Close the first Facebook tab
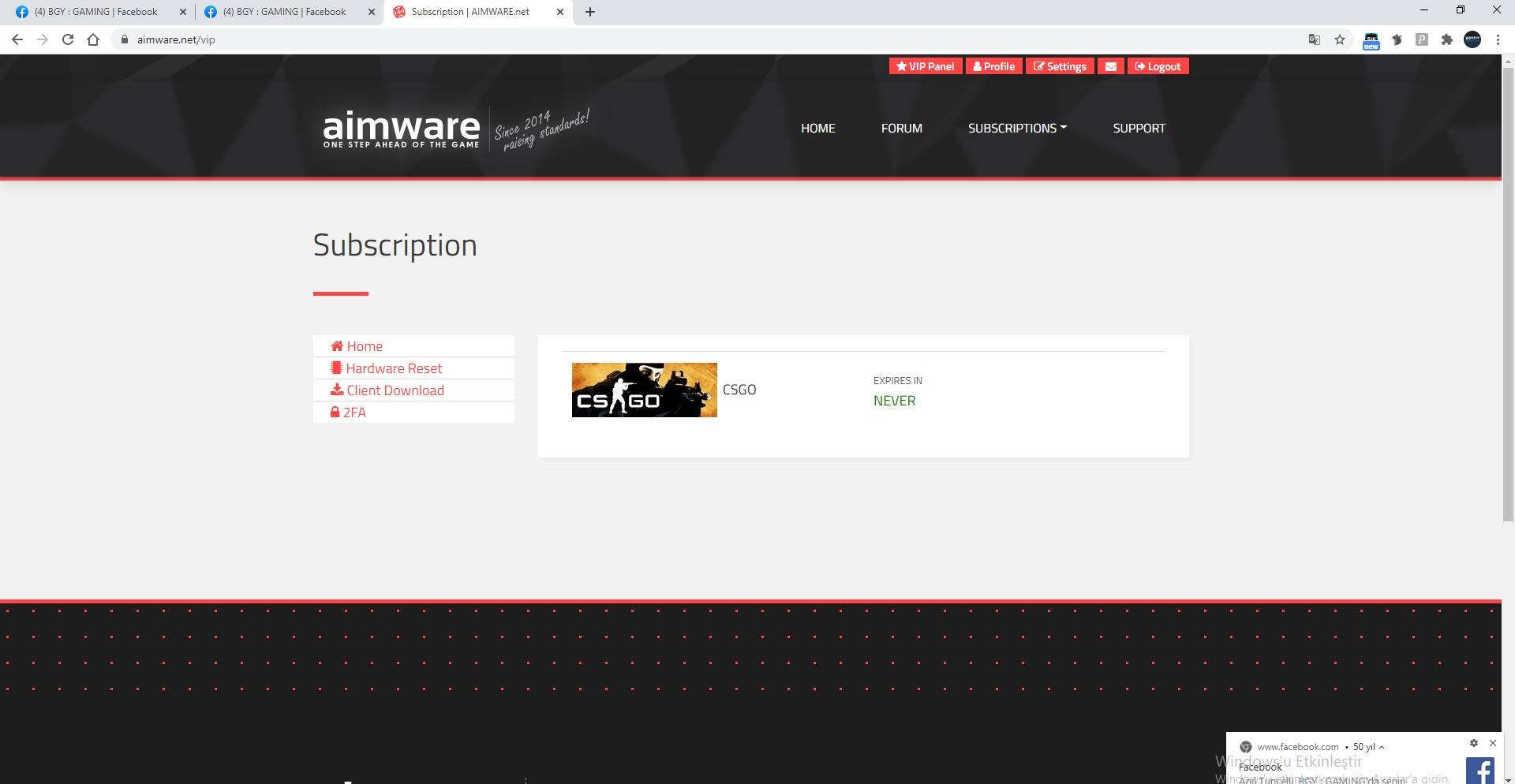The height and width of the screenshot is (784, 1515). (x=183, y=12)
